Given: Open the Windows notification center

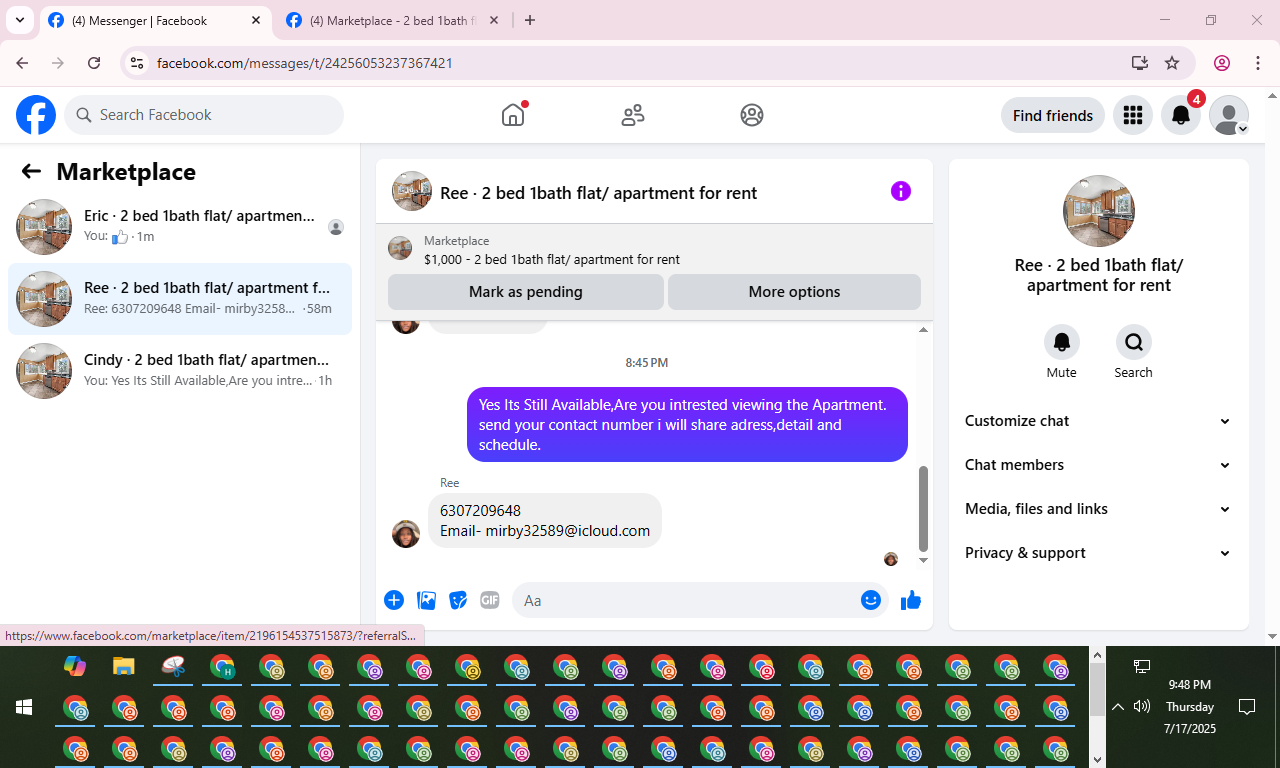Looking at the screenshot, I should click(1247, 707).
